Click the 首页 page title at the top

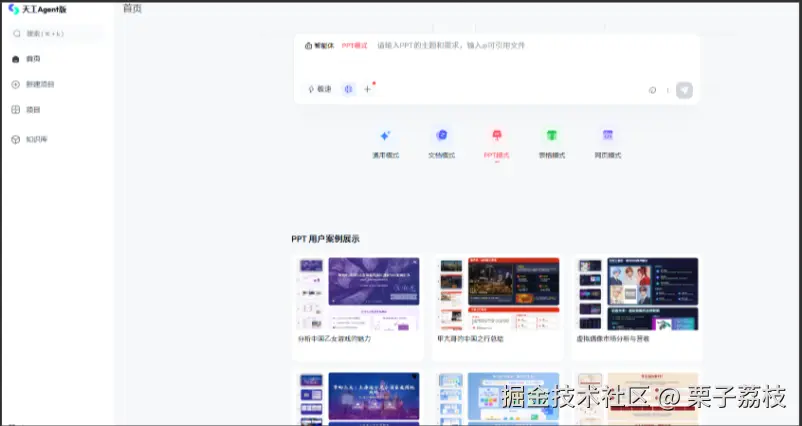point(132,9)
